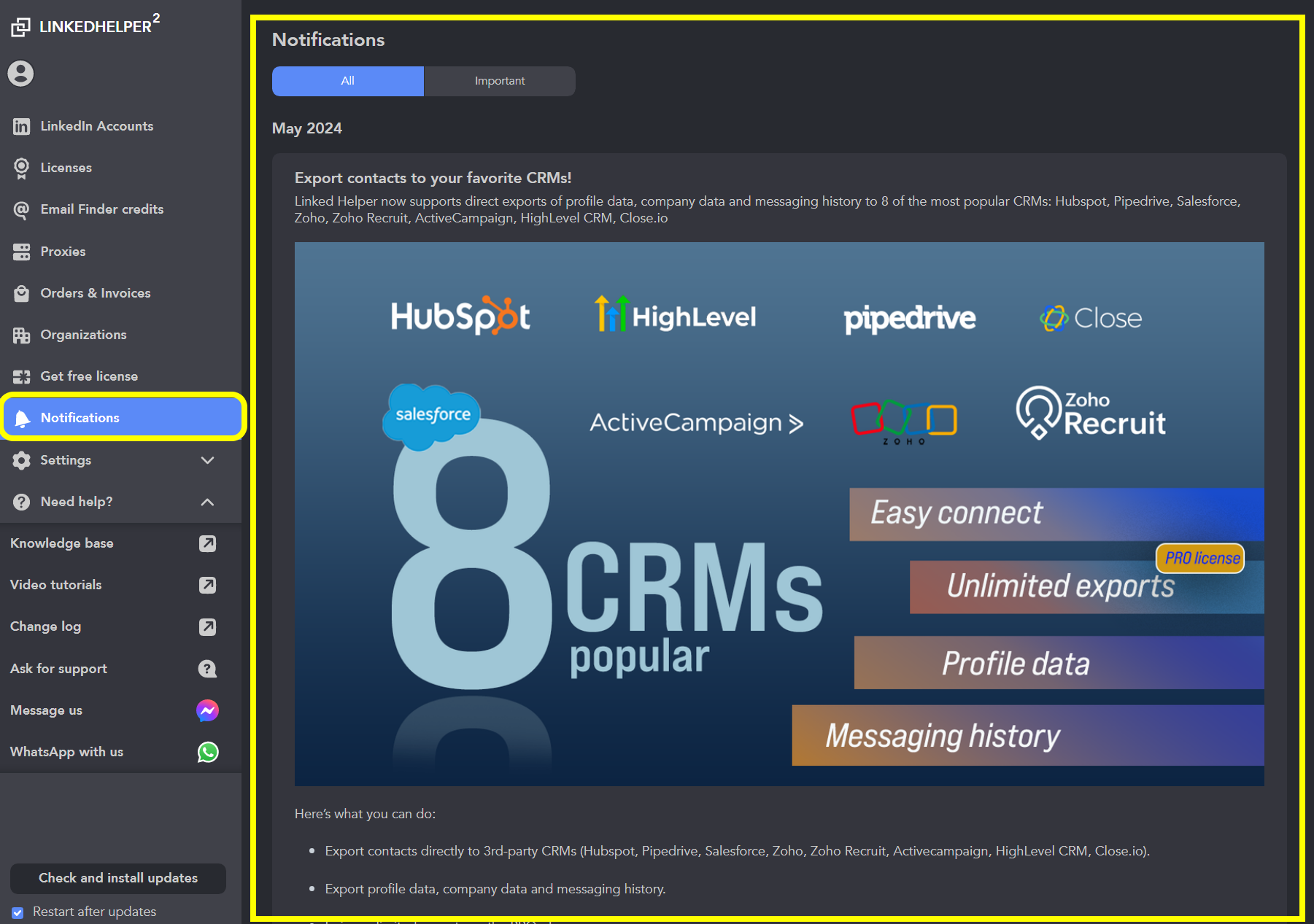The image size is (1314, 924).
Task: Click the Licenses ribbon icon
Action: click(x=22, y=168)
